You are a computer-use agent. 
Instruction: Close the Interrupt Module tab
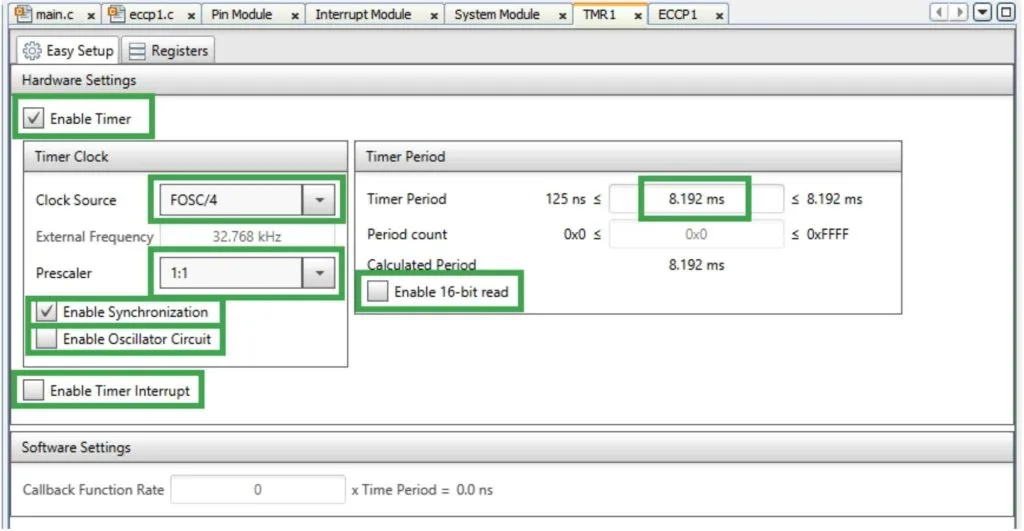click(x=434, y=15)
